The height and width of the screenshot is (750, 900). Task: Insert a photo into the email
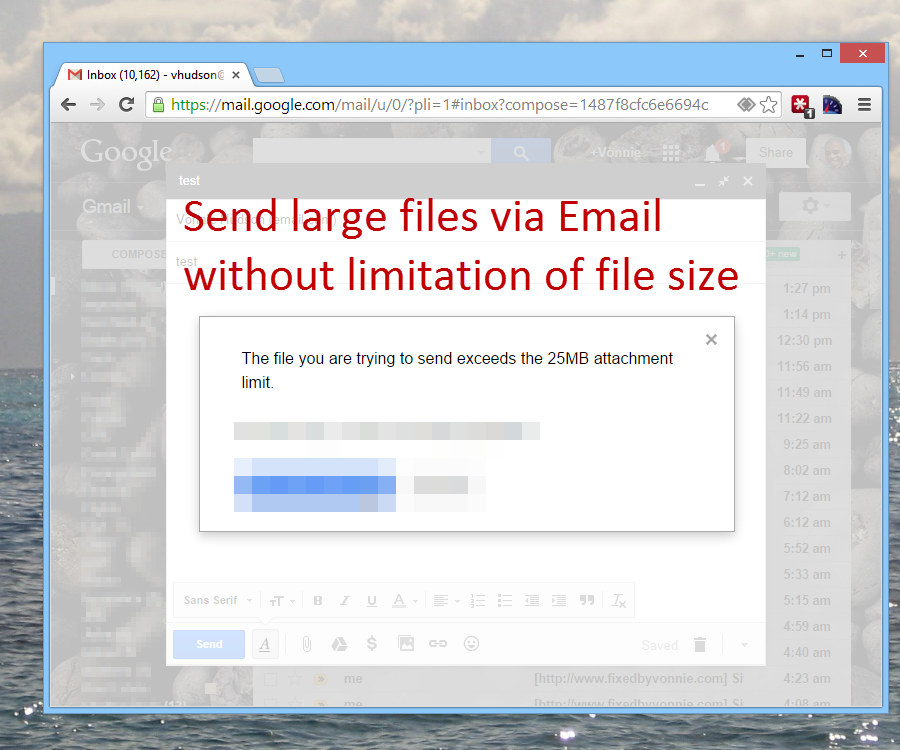click(x=406, y=644)
